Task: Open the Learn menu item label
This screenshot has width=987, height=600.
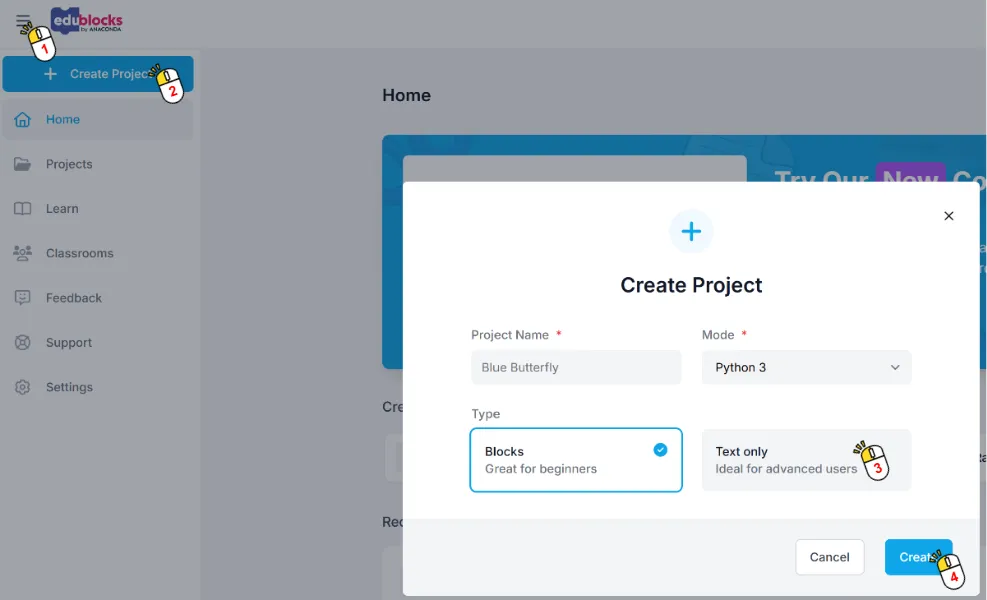Action: [62, 209]
